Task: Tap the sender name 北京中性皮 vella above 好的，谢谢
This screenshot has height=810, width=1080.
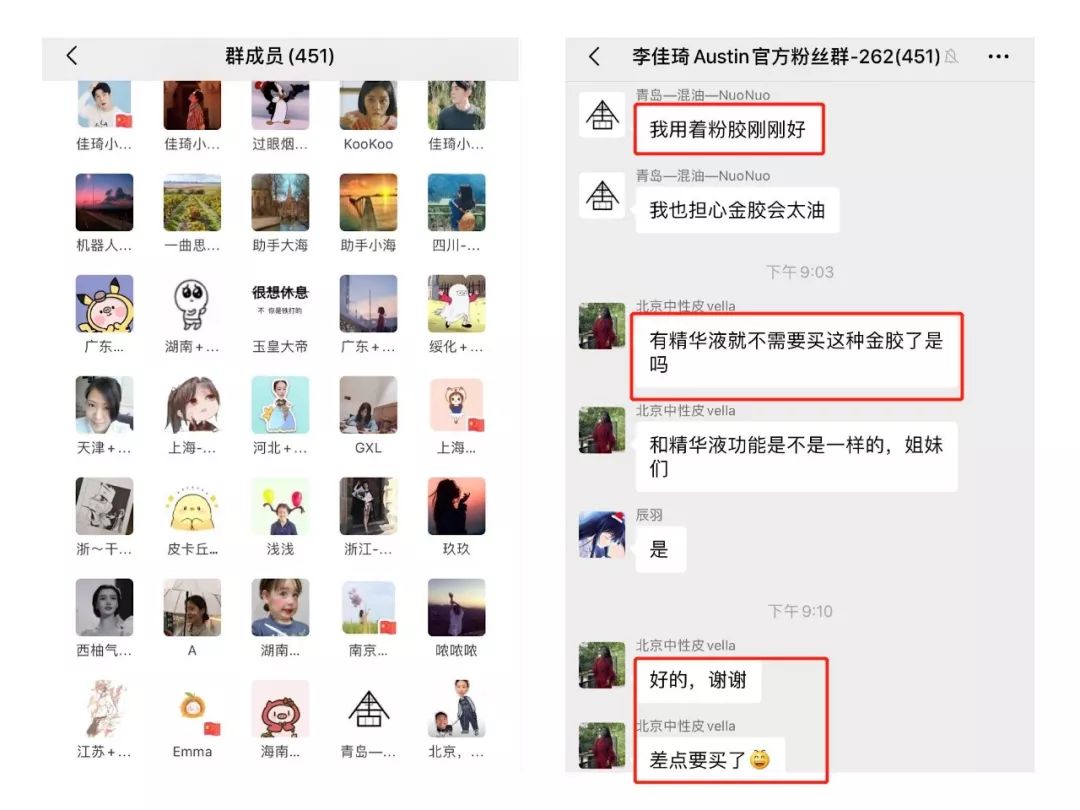Action: [685, 645]
